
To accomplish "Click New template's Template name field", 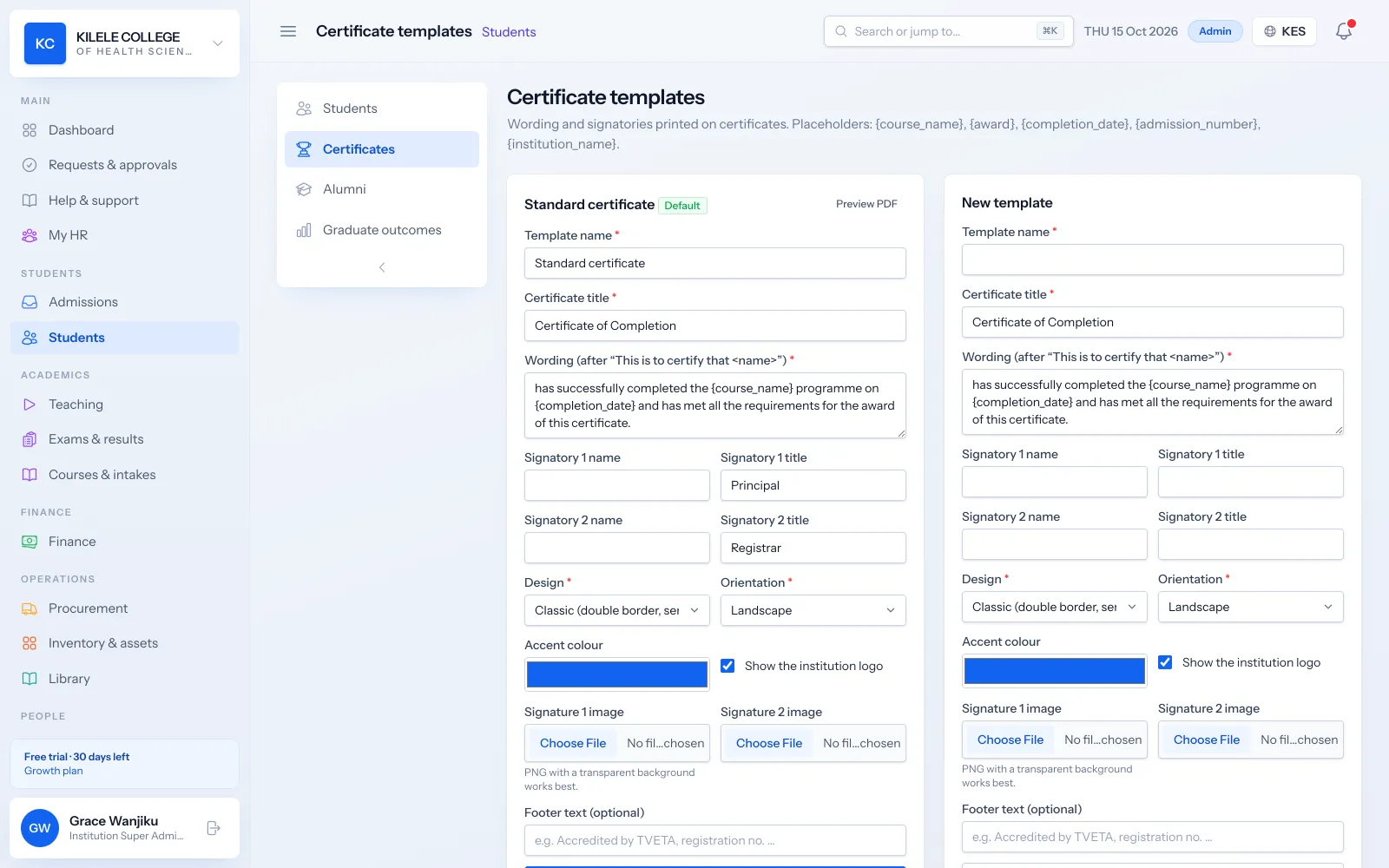I will (1153, 260).
